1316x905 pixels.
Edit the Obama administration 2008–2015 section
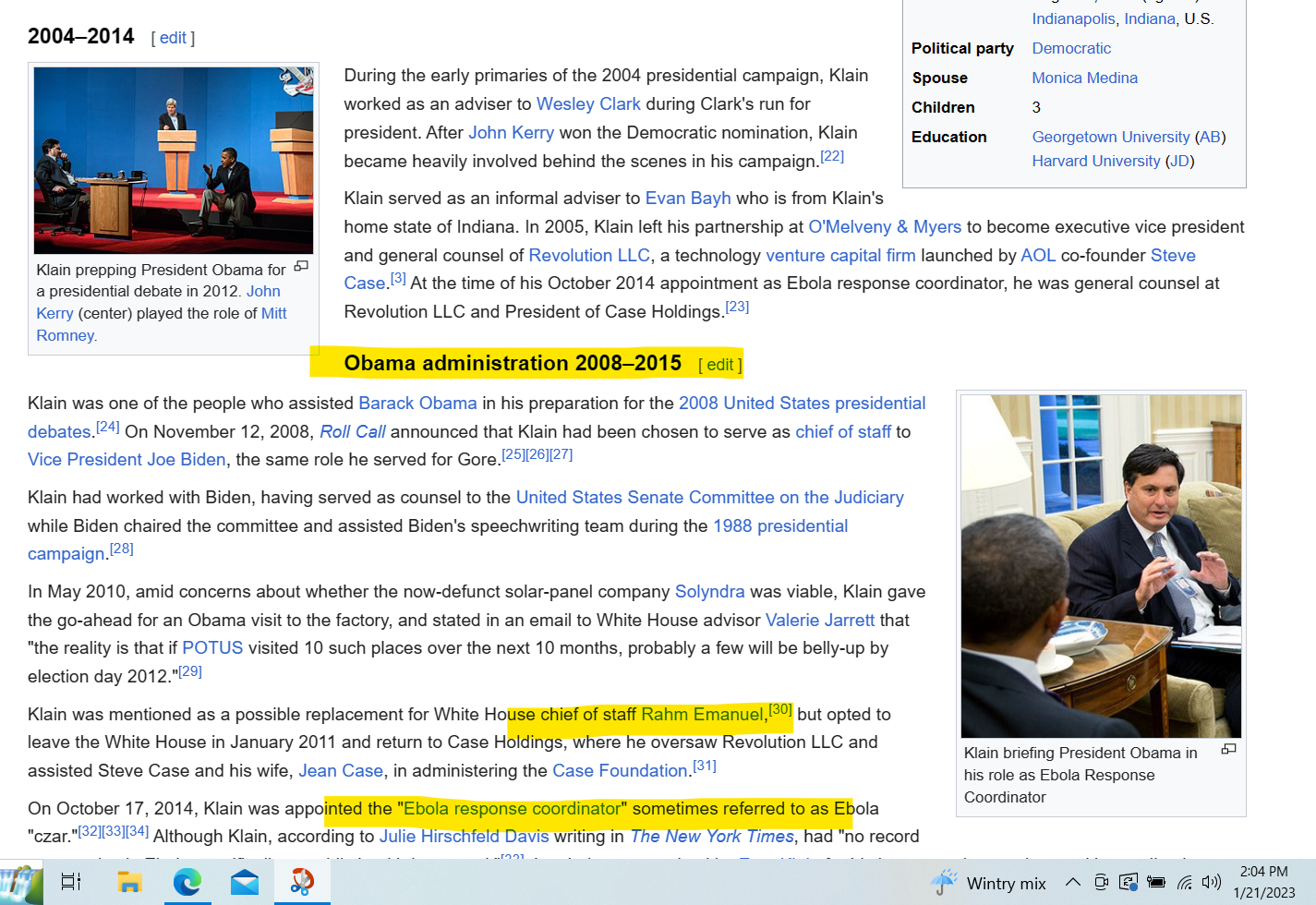[x=720, y=365]
